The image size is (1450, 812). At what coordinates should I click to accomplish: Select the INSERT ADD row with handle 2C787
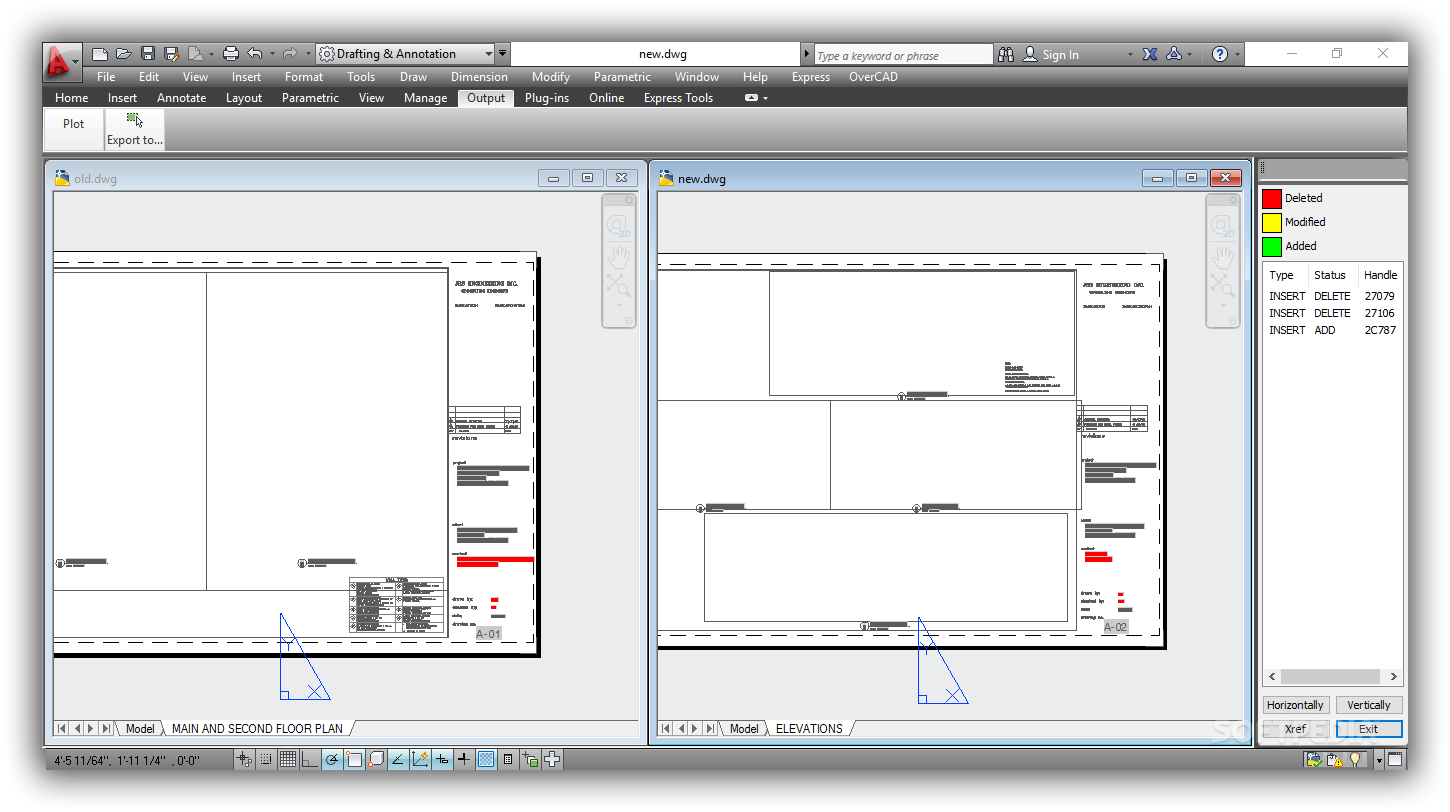[x=1333, y=330]
